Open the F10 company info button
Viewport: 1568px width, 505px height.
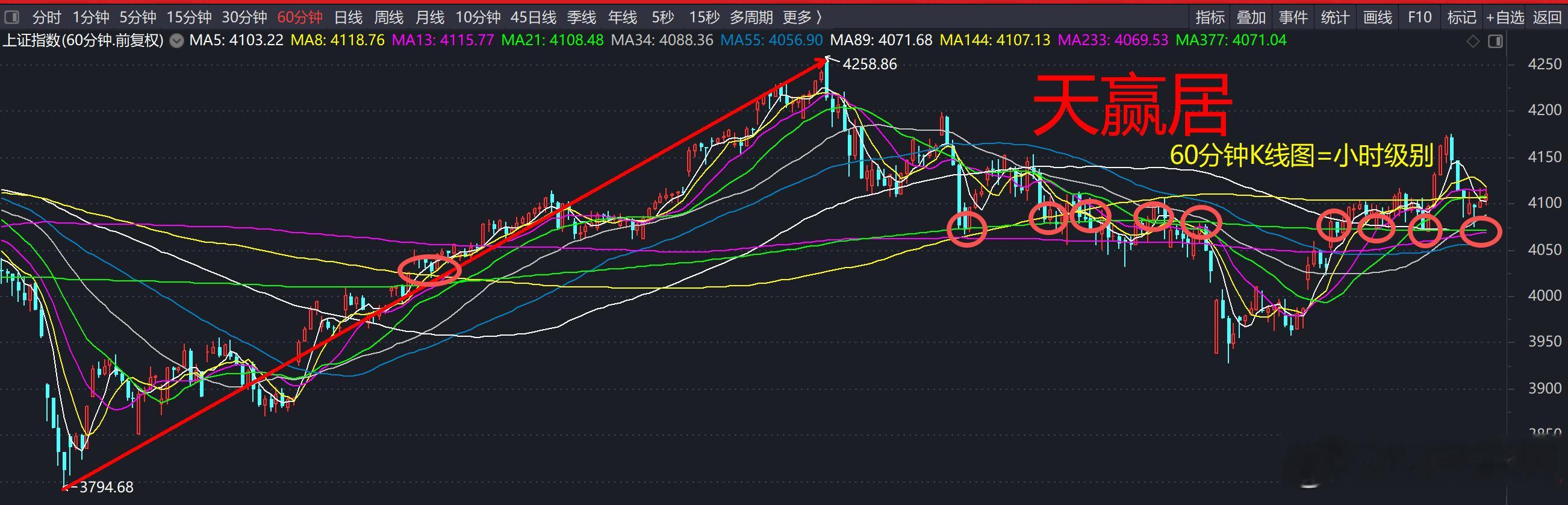pyautogui.click(x=1420, y=17)
